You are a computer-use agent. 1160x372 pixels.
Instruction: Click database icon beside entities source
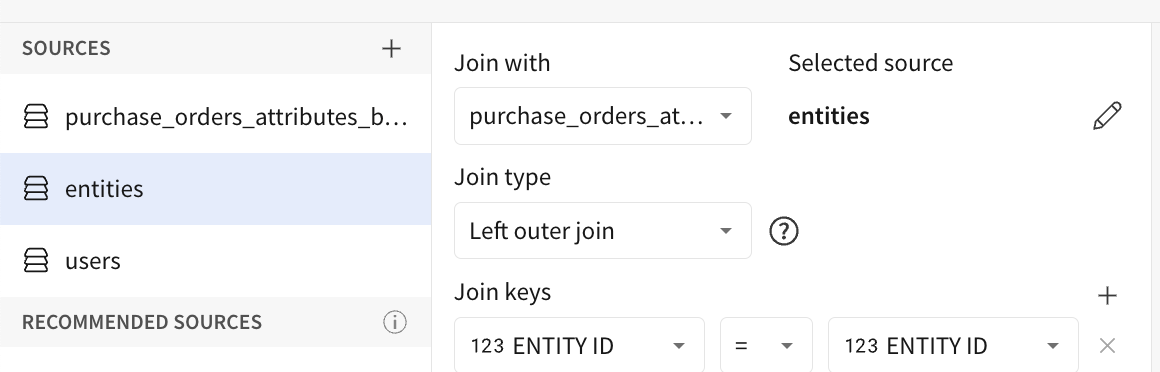click(36, 189)
